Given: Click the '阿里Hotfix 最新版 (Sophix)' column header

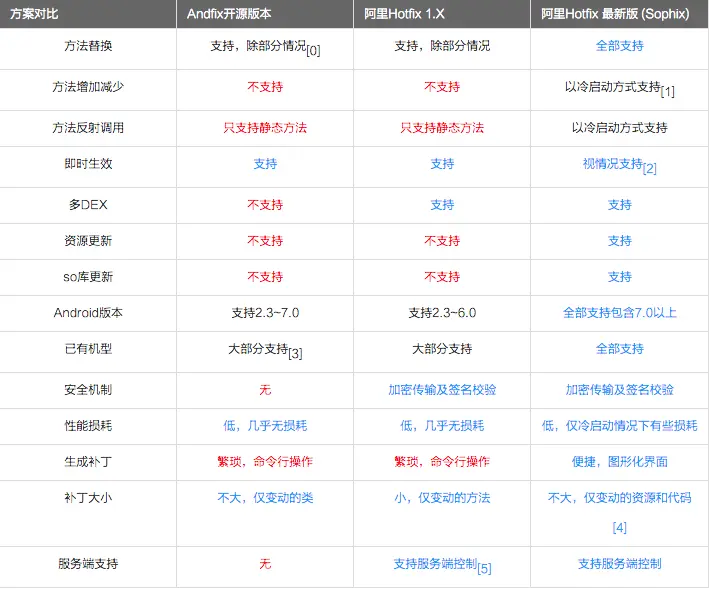Looking at the screenshot, I should click(x=615, y=14).
